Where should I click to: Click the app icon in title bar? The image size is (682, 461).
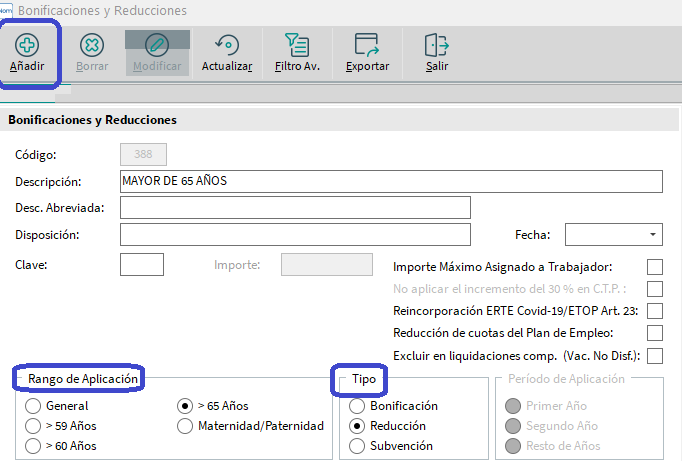coord(6,10)
